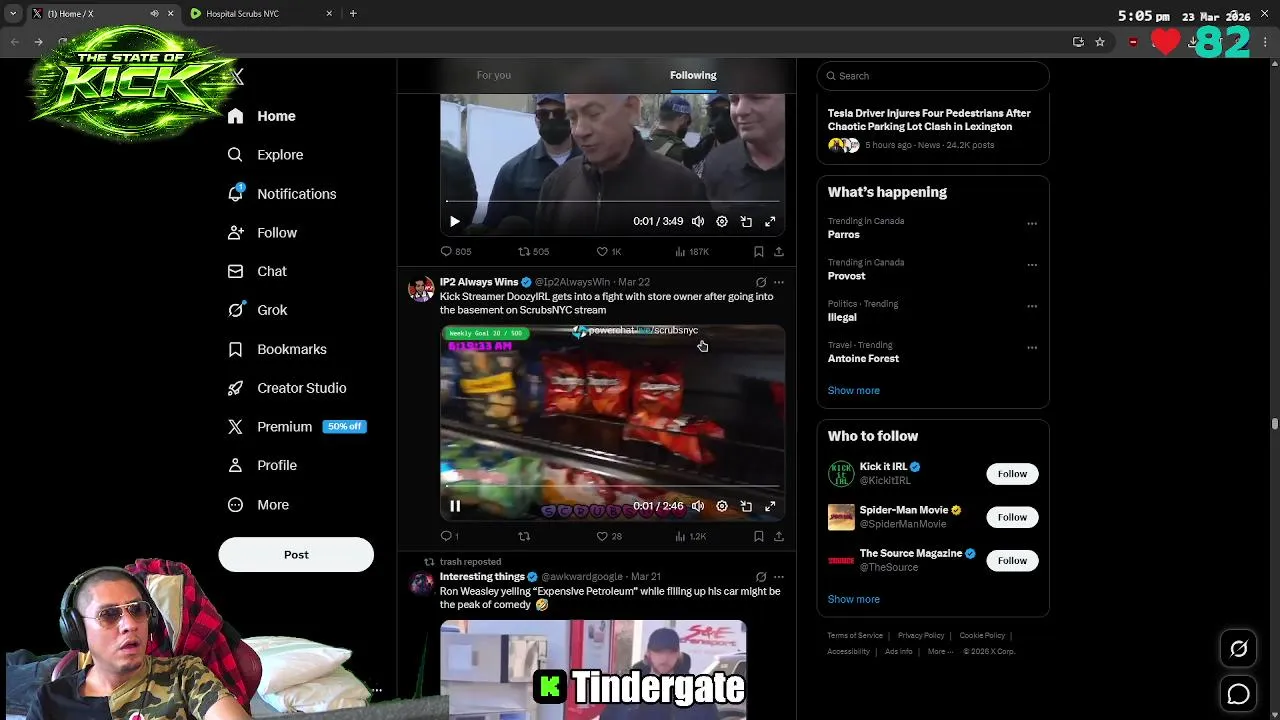Reply to the top post with 805 comments

[x=456, y=252]
